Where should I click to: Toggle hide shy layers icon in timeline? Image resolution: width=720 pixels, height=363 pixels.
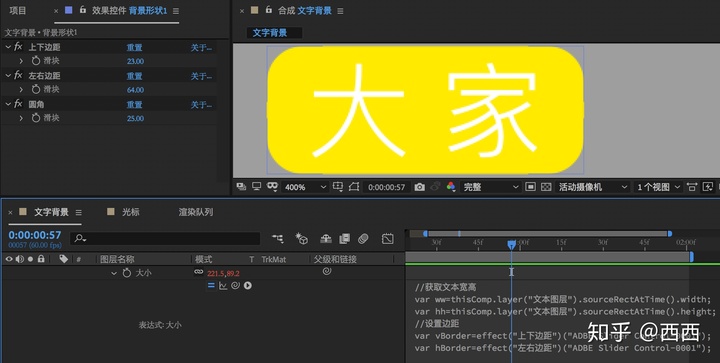click(x=326, y=238)
